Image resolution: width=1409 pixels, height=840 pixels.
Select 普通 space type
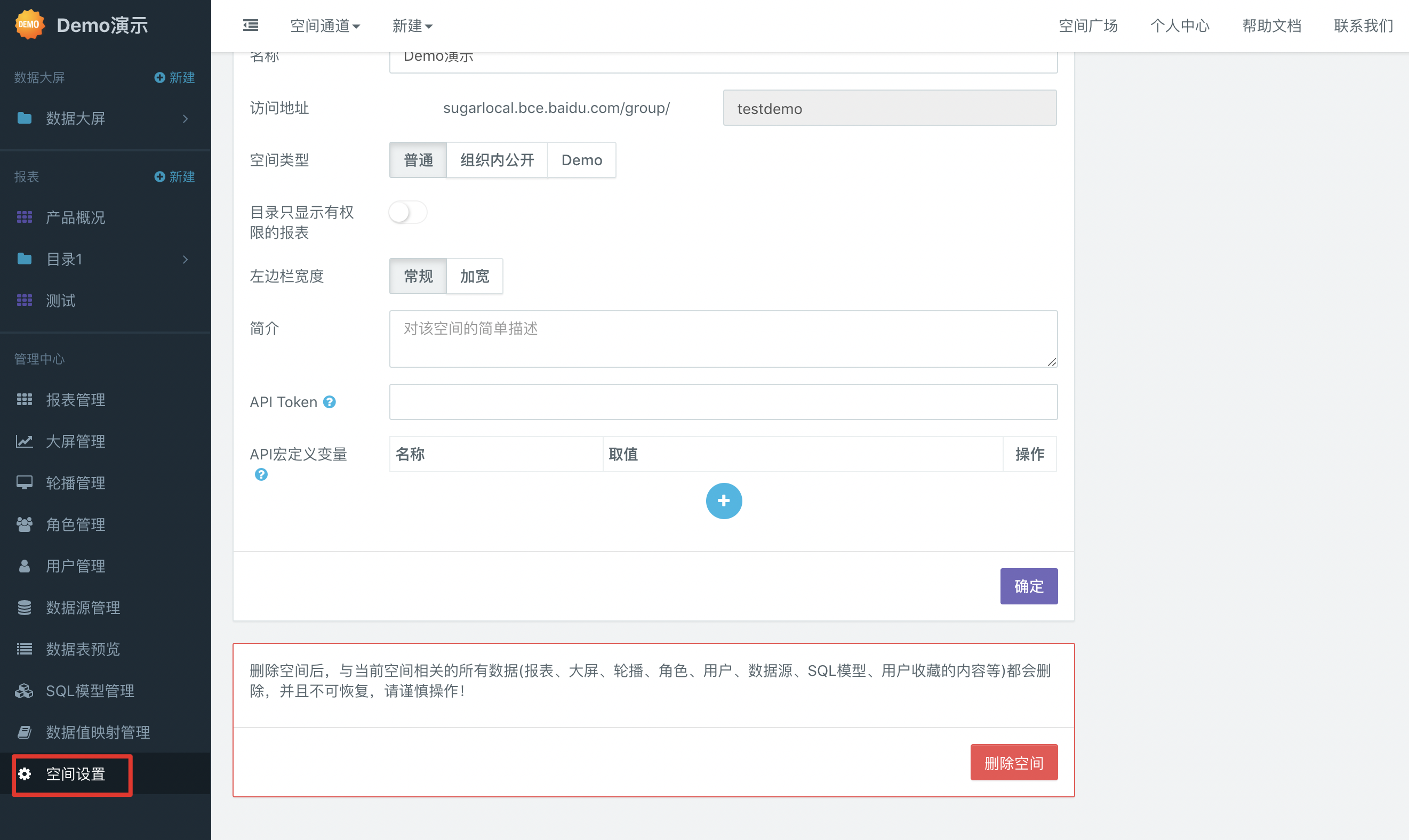pos(418,160)
